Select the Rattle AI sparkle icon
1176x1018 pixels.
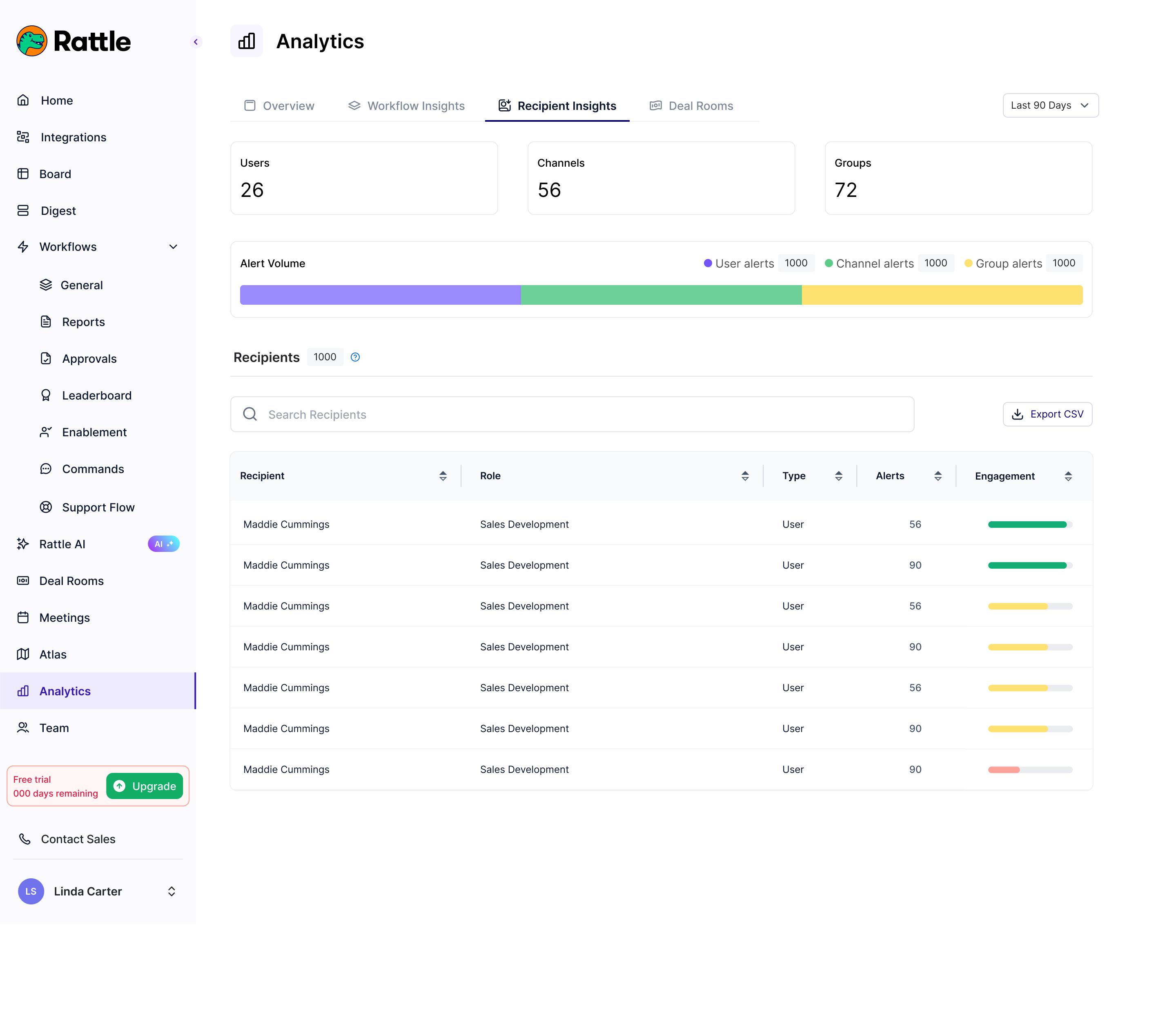(x=23, y=544)
